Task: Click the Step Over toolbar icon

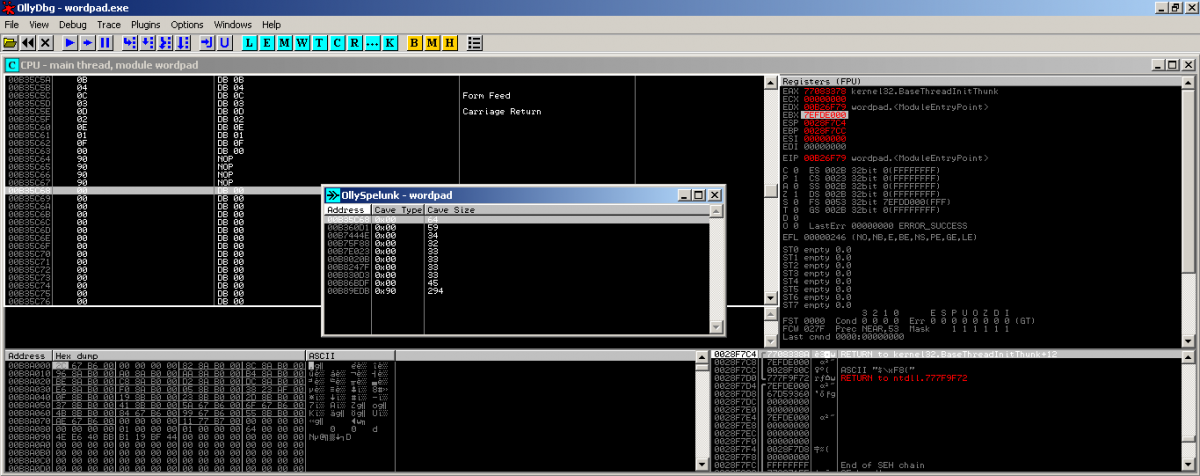Action: (x=148, y=43)
